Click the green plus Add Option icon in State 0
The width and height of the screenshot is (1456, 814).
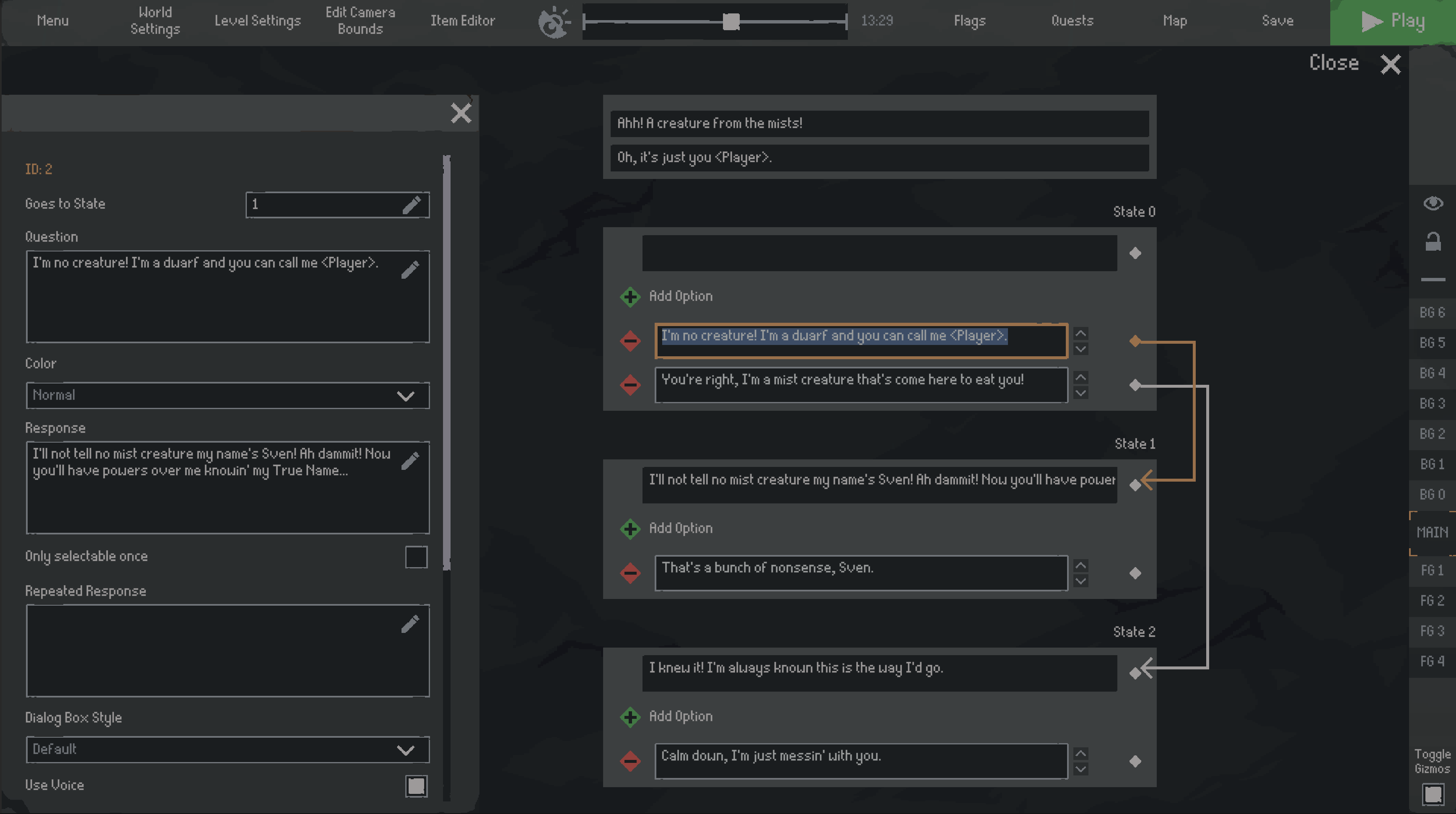coord(630,296)
